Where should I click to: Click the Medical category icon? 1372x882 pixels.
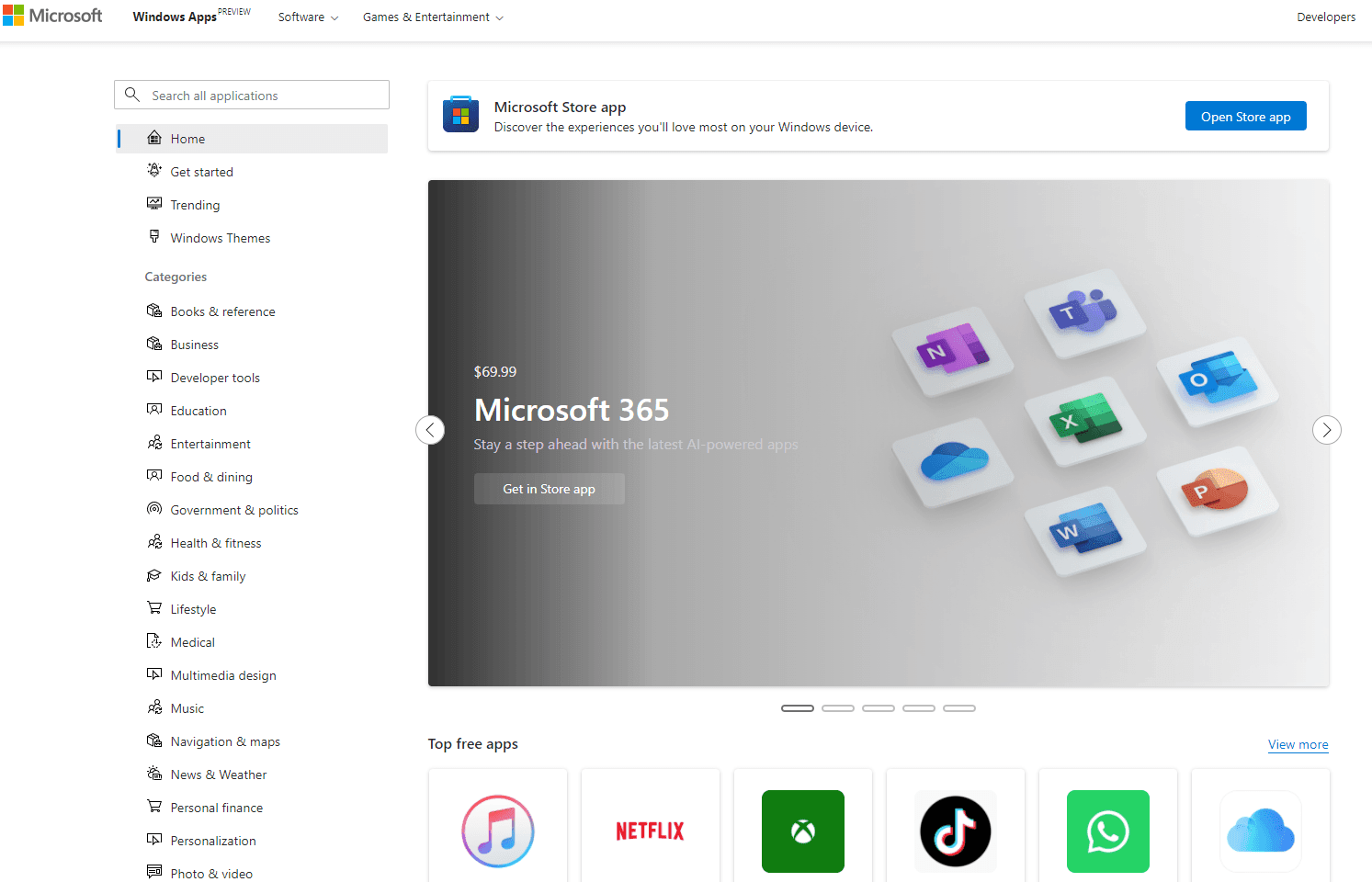154,641
